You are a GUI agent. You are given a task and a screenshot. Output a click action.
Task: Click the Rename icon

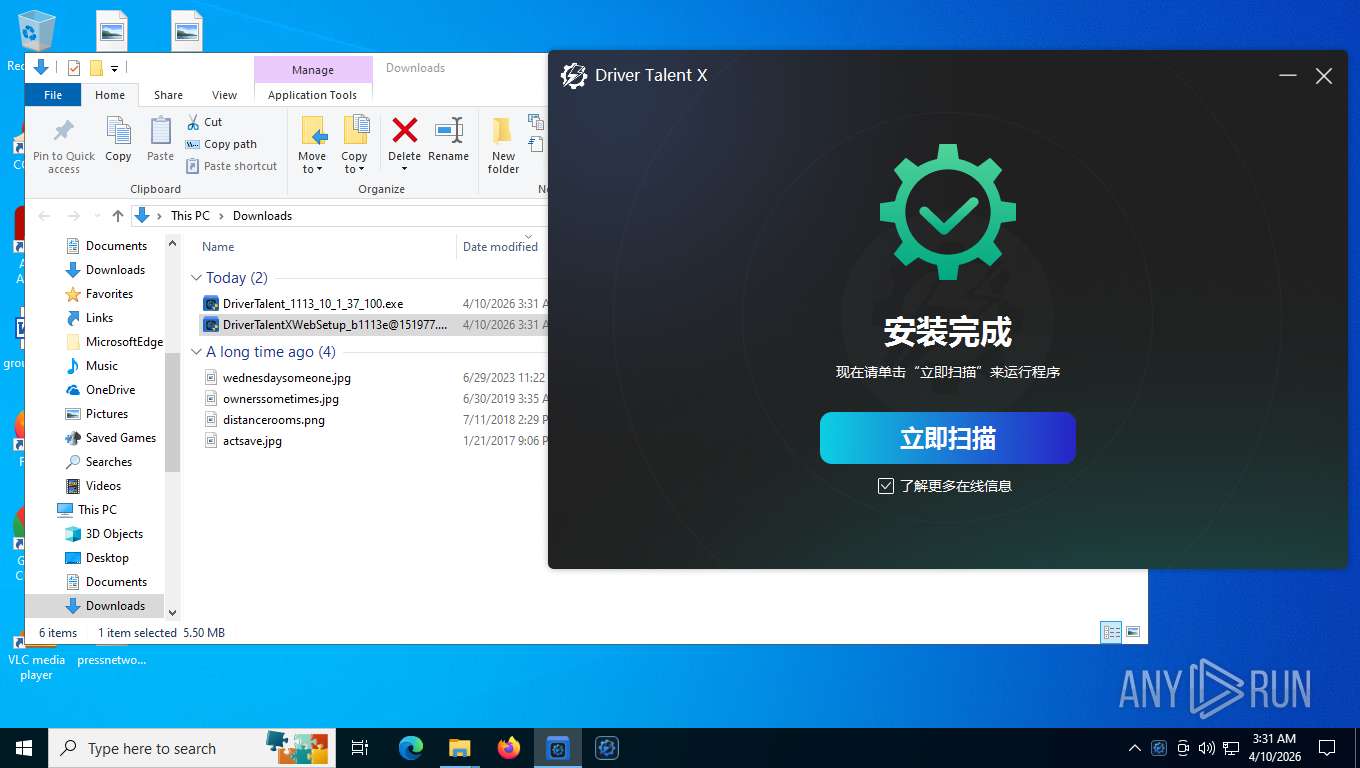(448, 131)
